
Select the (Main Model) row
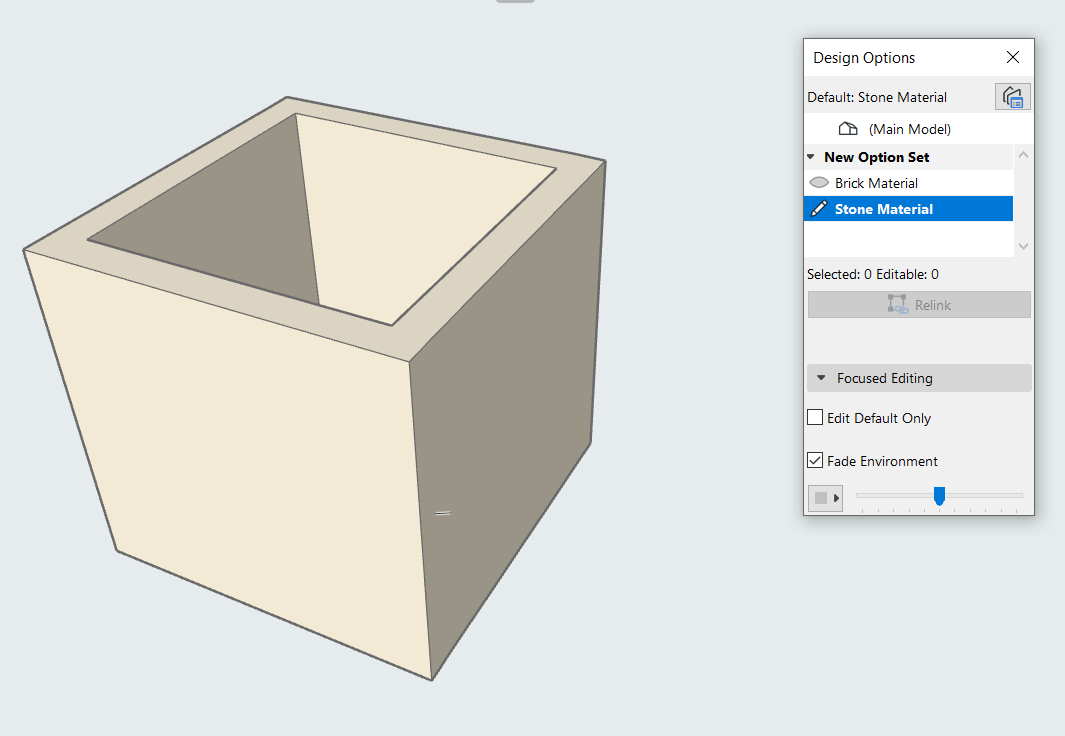[919, 129]
